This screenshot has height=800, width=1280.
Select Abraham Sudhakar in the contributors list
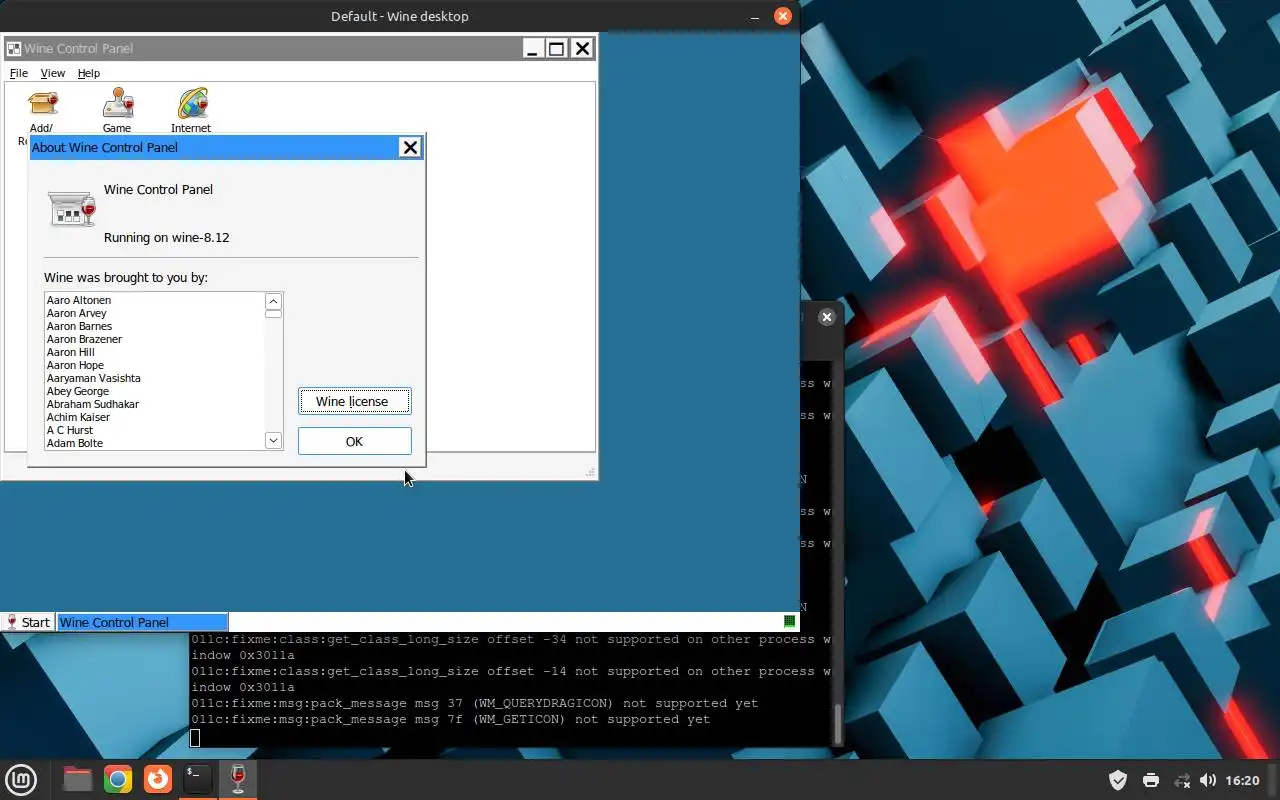tap(92, 404)
